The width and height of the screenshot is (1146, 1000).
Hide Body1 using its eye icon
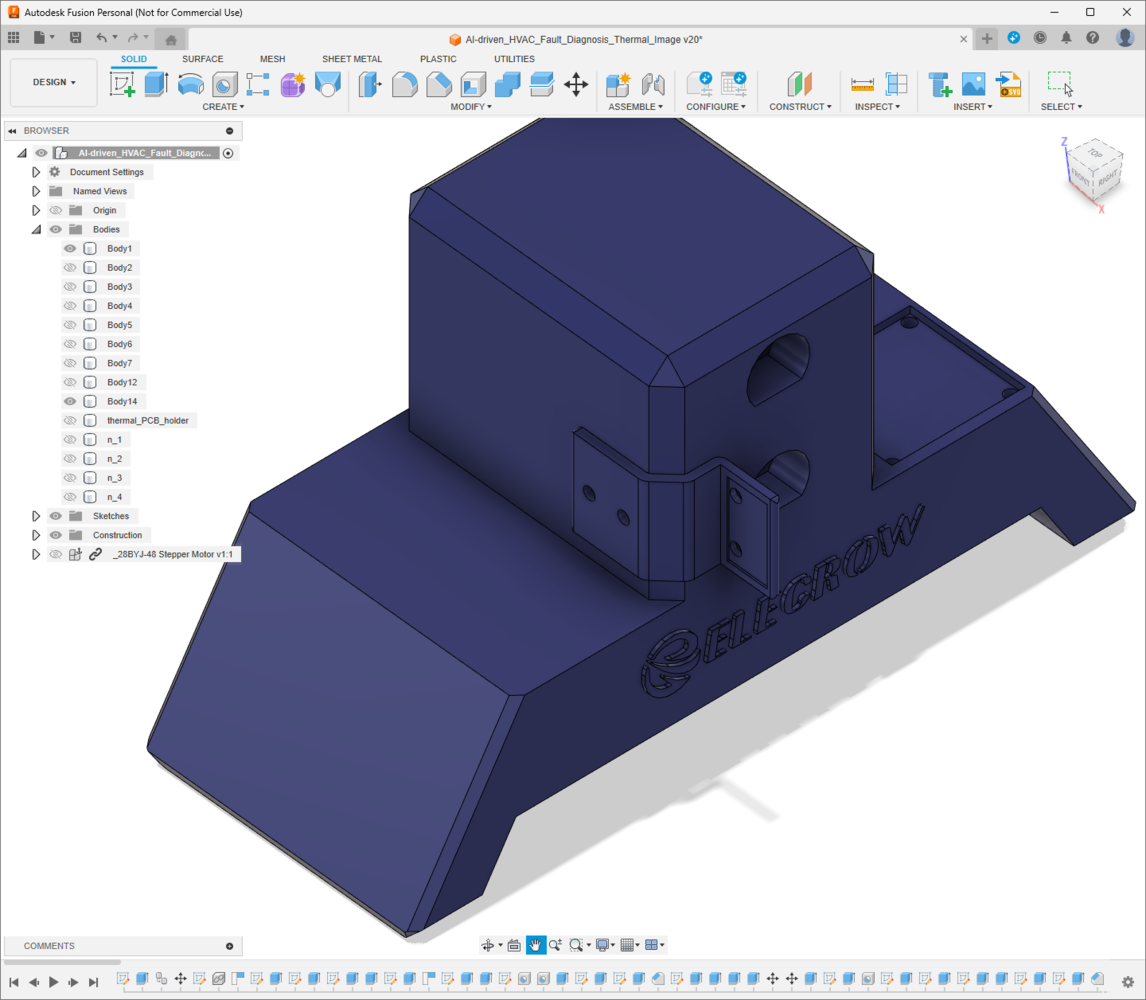70,249
